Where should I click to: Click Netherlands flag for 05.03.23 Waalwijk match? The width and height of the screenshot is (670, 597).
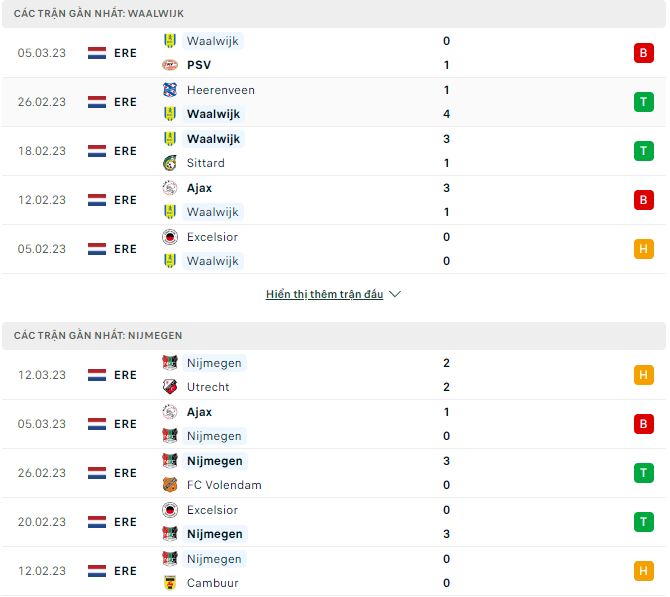(x=97, y=53)
